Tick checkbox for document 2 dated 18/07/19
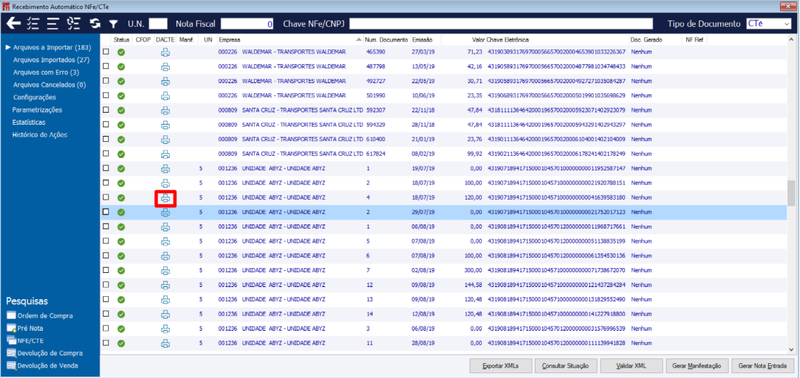 tap(106, 183)
